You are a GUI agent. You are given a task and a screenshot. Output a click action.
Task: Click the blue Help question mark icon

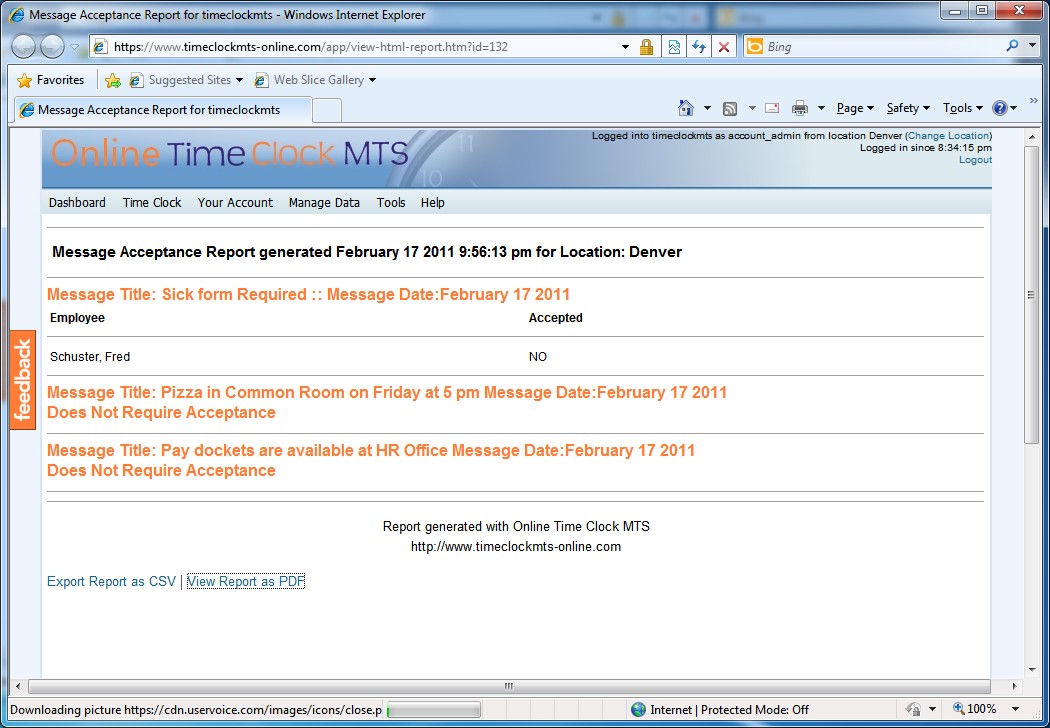click(x=1000, y=108)
